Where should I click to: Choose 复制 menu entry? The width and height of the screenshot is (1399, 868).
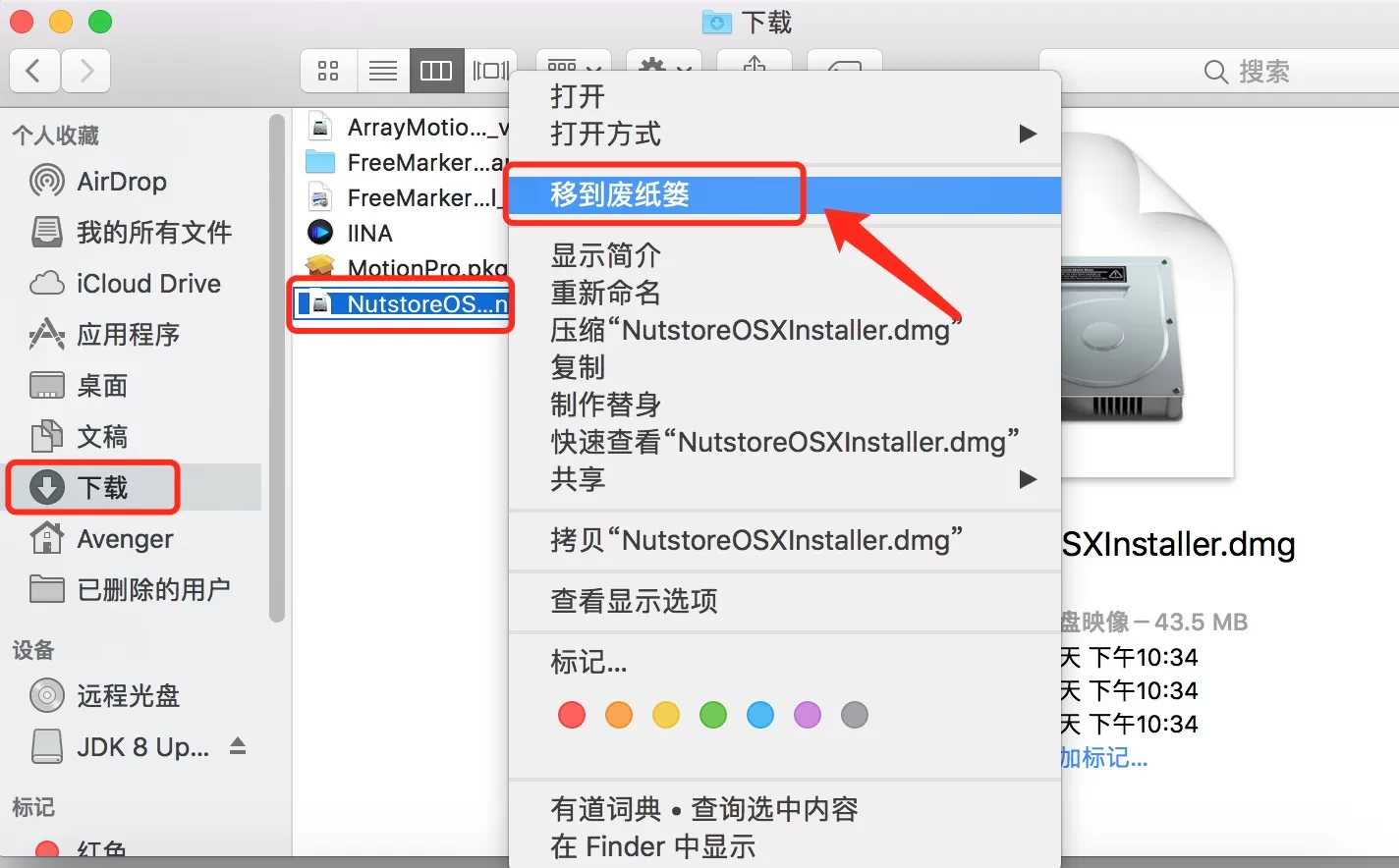pos(785,367)
